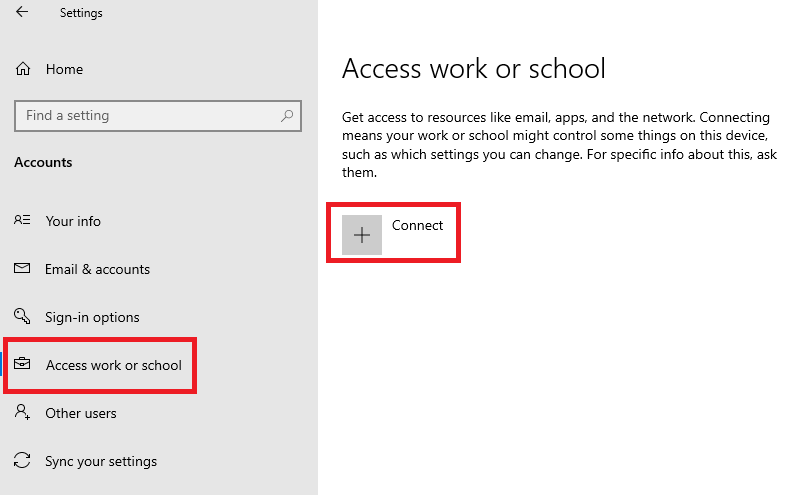
Task: Click the Settings window title
Action: click(x=81, y=13)
